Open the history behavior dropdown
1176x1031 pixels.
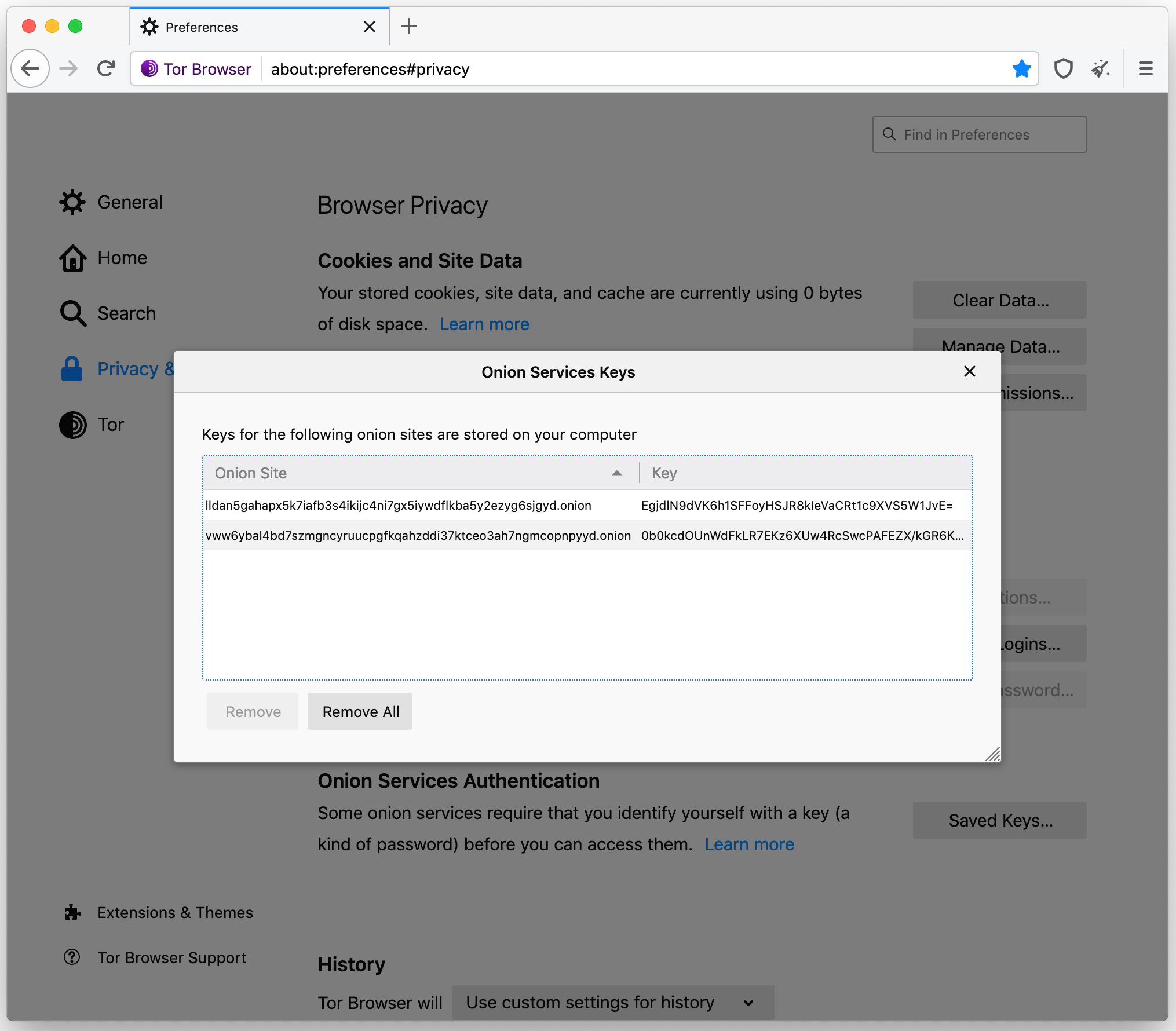[612, 1003]
